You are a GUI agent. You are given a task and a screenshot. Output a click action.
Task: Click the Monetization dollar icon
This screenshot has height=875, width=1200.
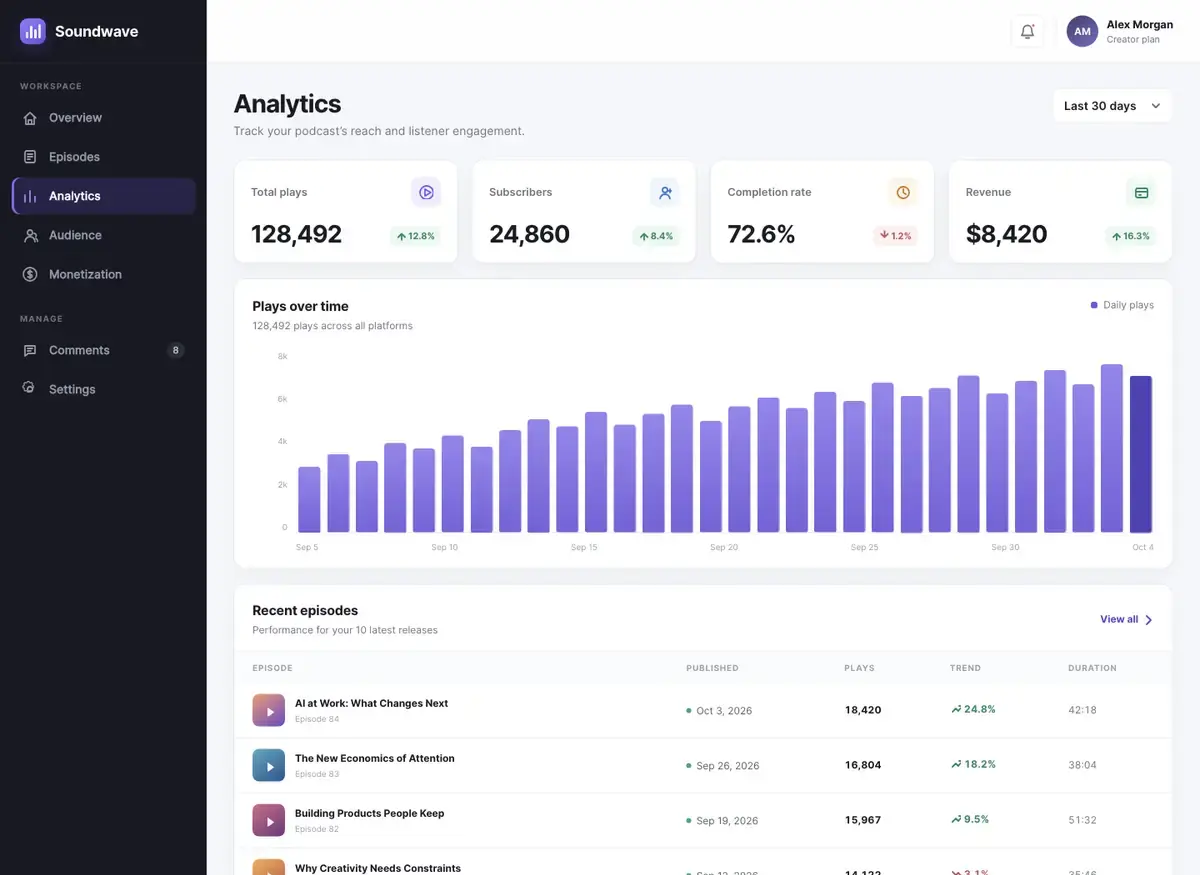30,274
